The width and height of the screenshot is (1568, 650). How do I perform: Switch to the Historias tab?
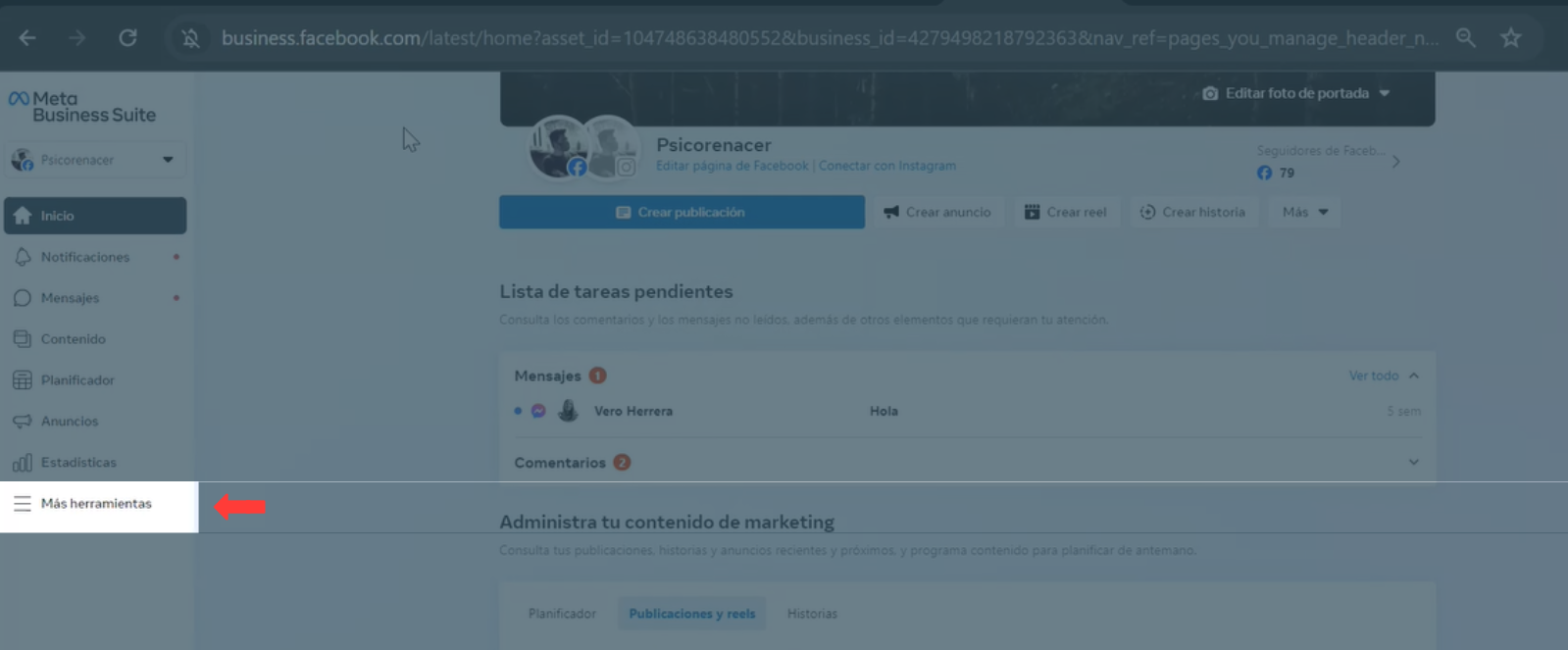pyautogui.click(x=812, y=614)
